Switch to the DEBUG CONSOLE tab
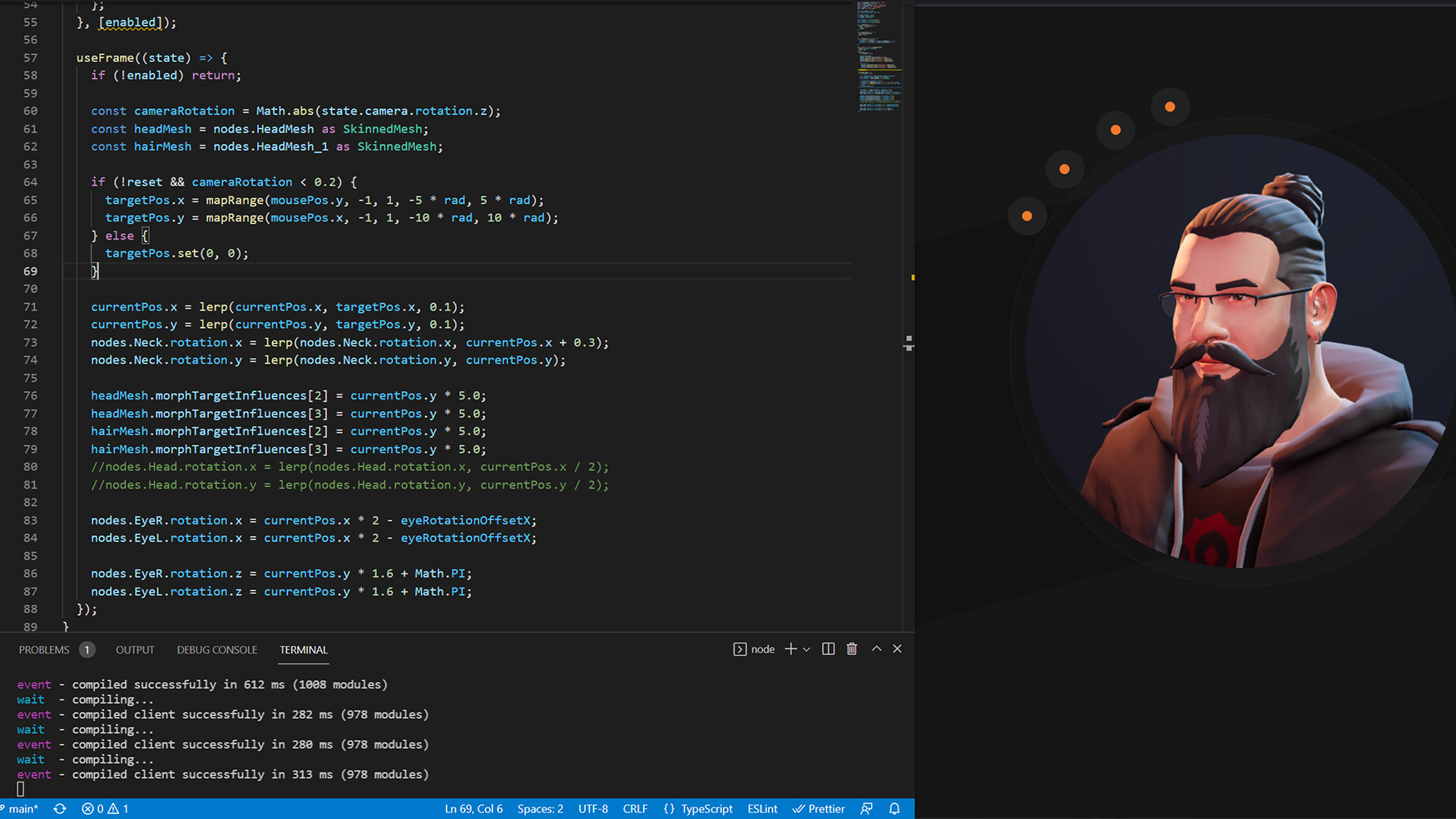 pyautogui.click(x=216, y=650)
